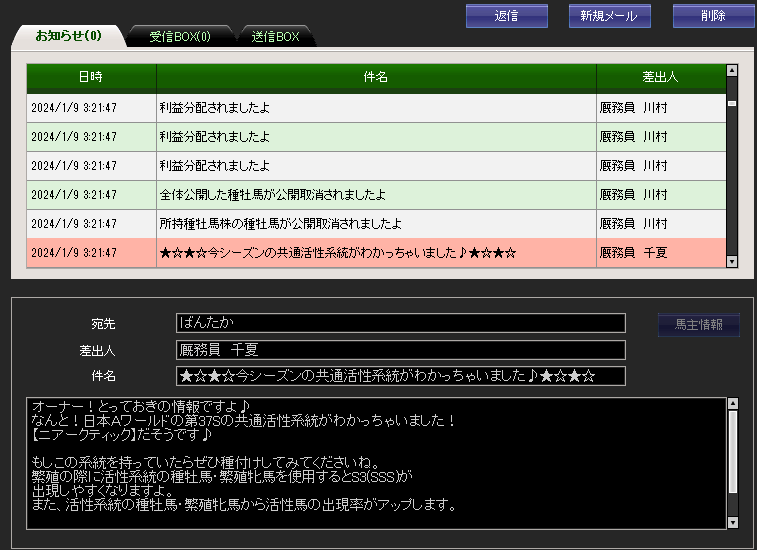This screenshot has width=757, height=550.
Task: Click the 削除 delete button
Action: pos(713,16)
